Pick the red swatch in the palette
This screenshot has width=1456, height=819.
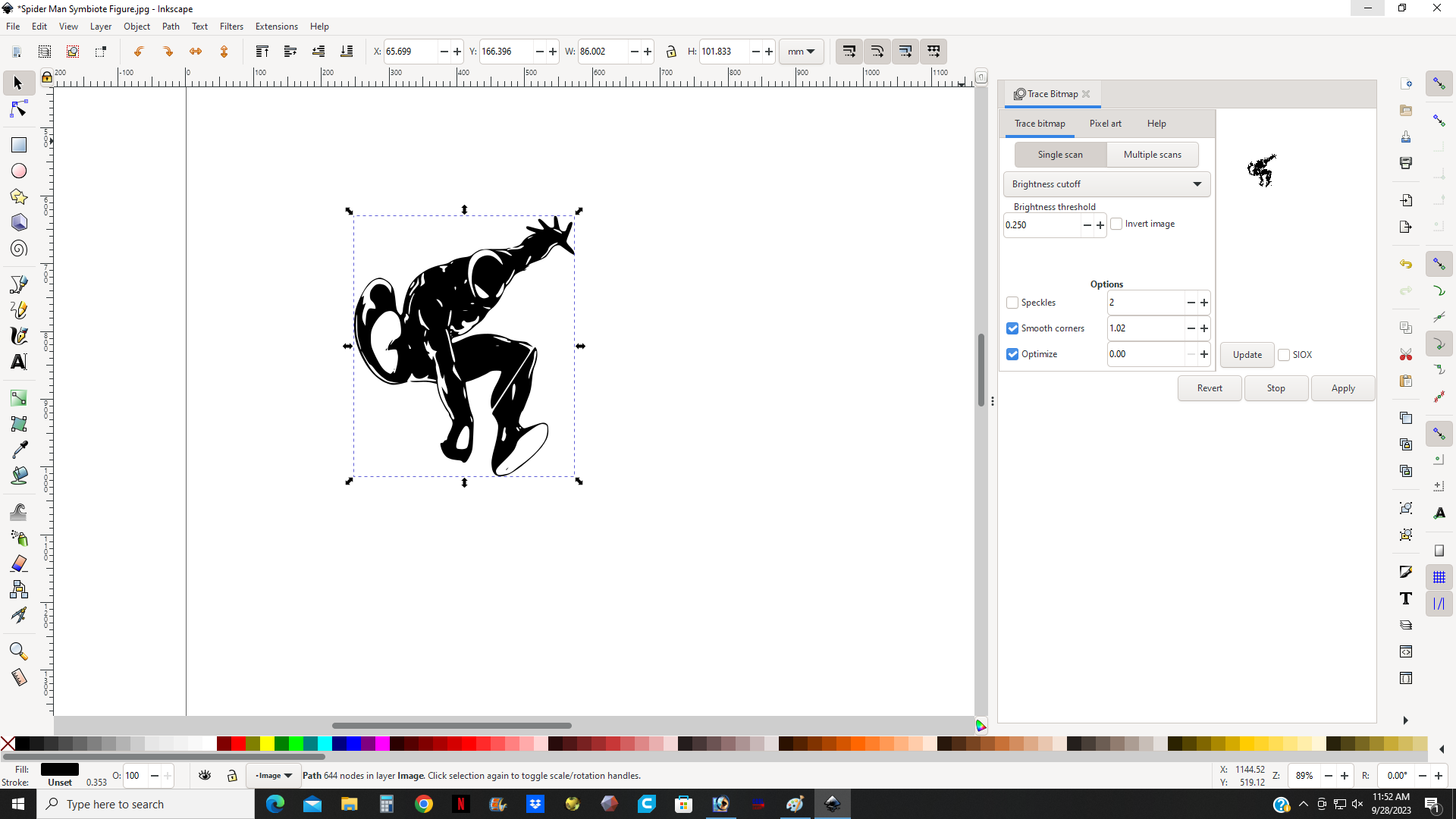[x=238, y=744]
